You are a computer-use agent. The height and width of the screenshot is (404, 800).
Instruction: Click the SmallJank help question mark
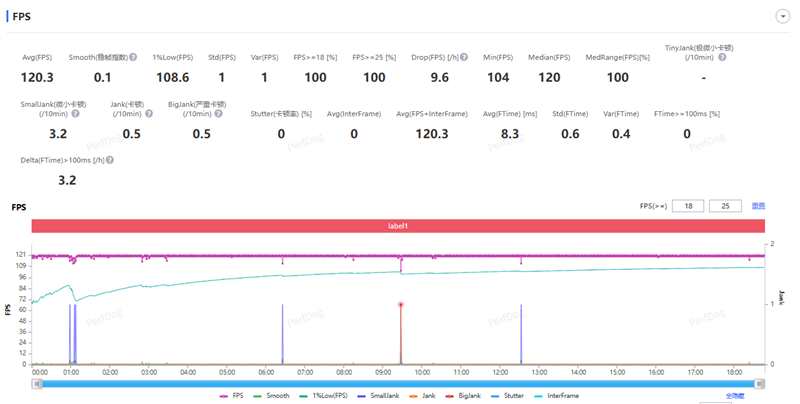76,114
